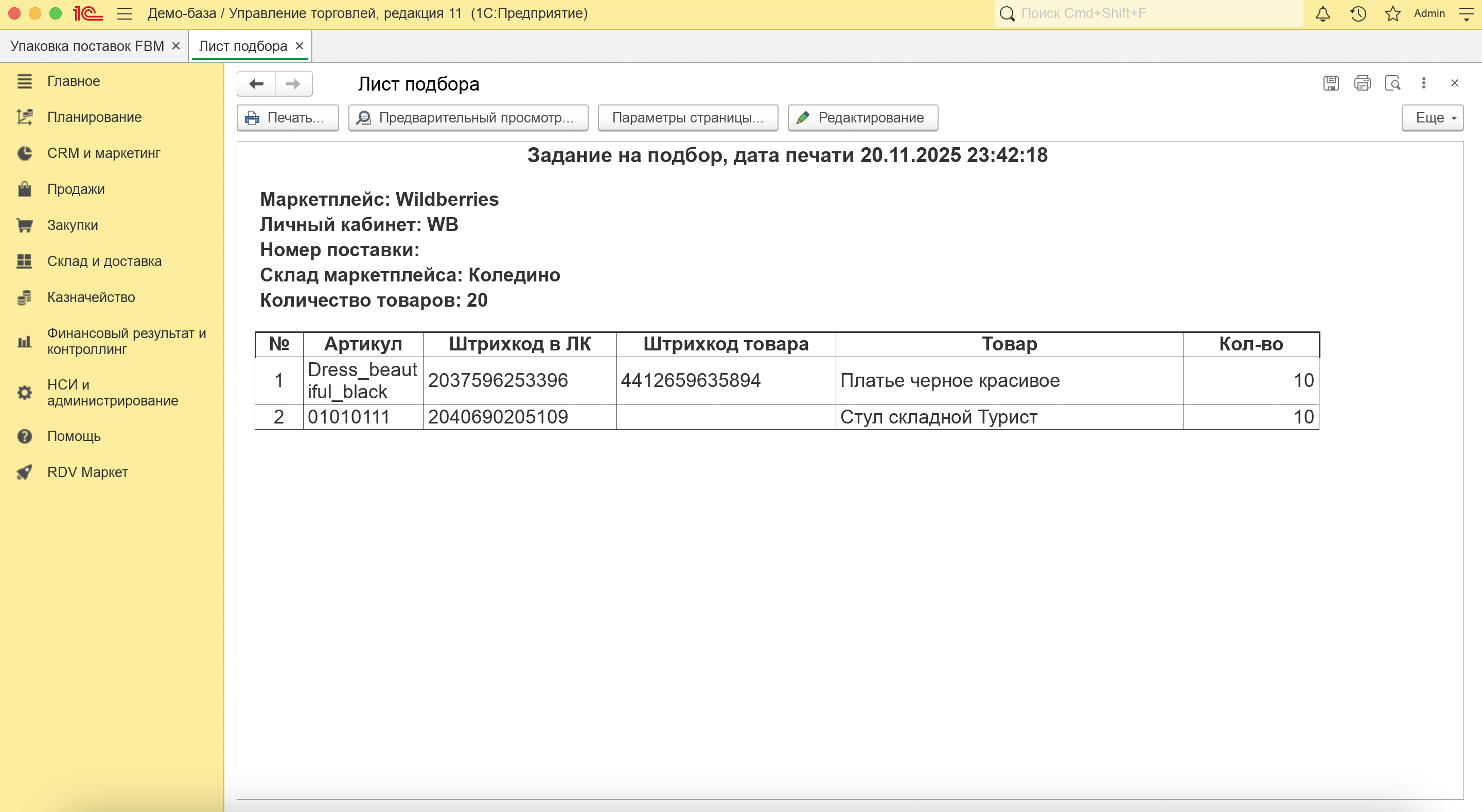This screenshot has height=812, width=1482.
Task: Open the Склад и доставка section
Action: click(104, 261)
